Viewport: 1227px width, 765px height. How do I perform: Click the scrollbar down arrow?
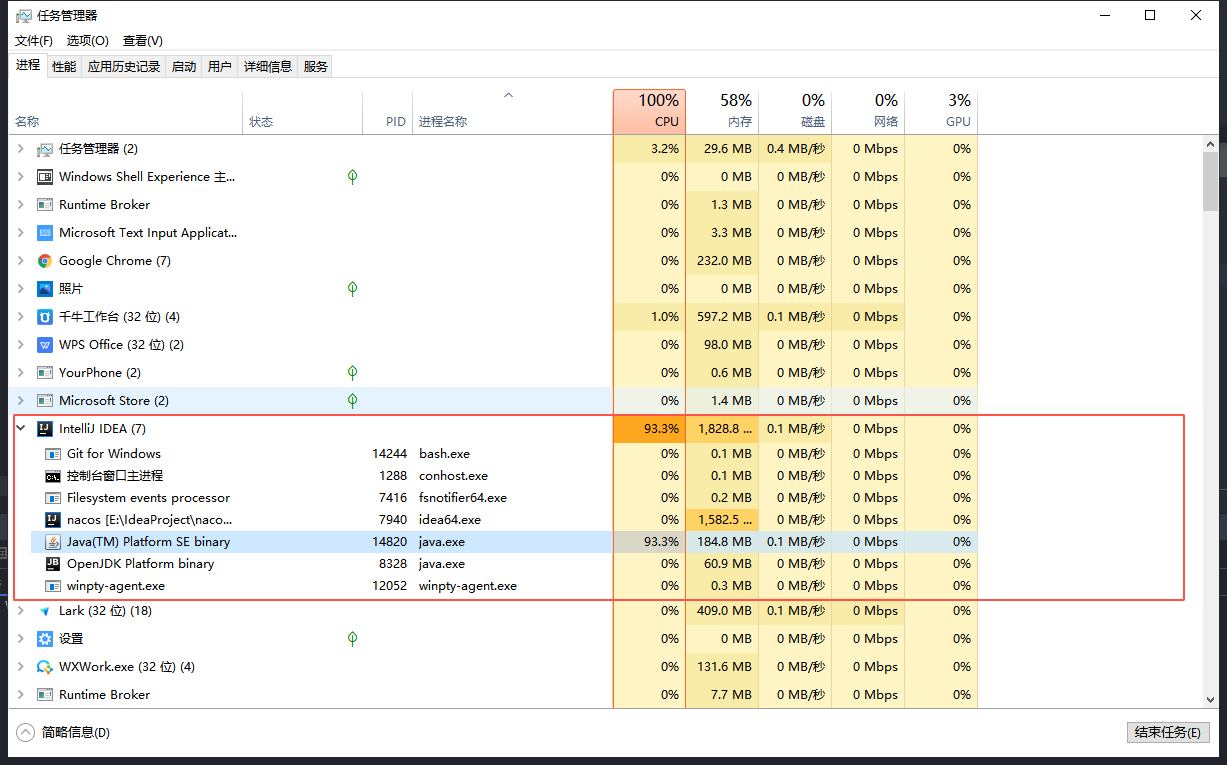[x=1210, y=700]
